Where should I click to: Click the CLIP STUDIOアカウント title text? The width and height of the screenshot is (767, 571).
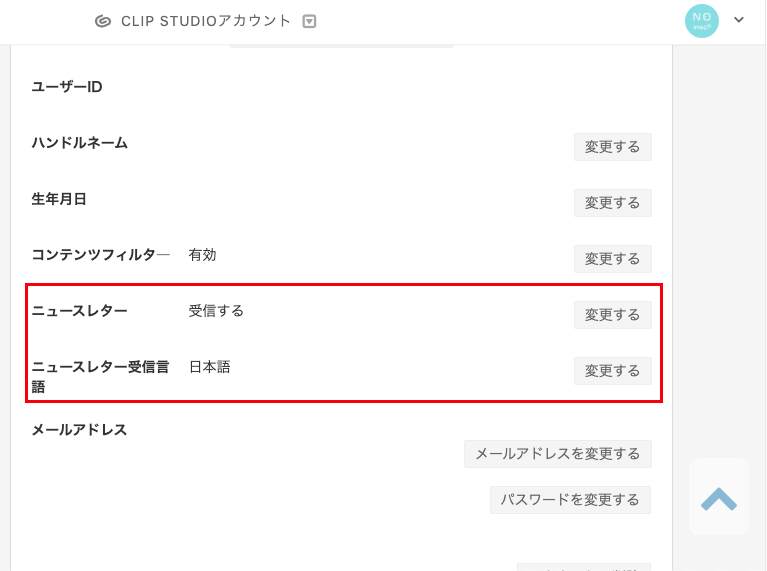coord(206,21)
